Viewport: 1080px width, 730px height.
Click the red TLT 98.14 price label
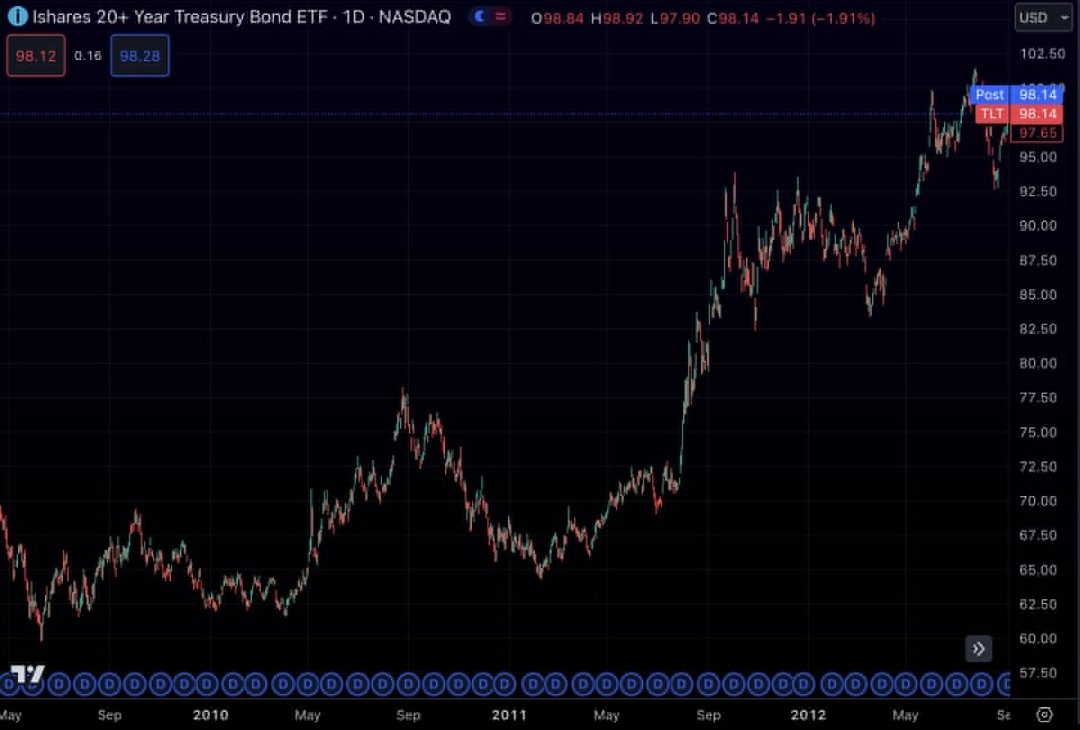pos(1019,114)
